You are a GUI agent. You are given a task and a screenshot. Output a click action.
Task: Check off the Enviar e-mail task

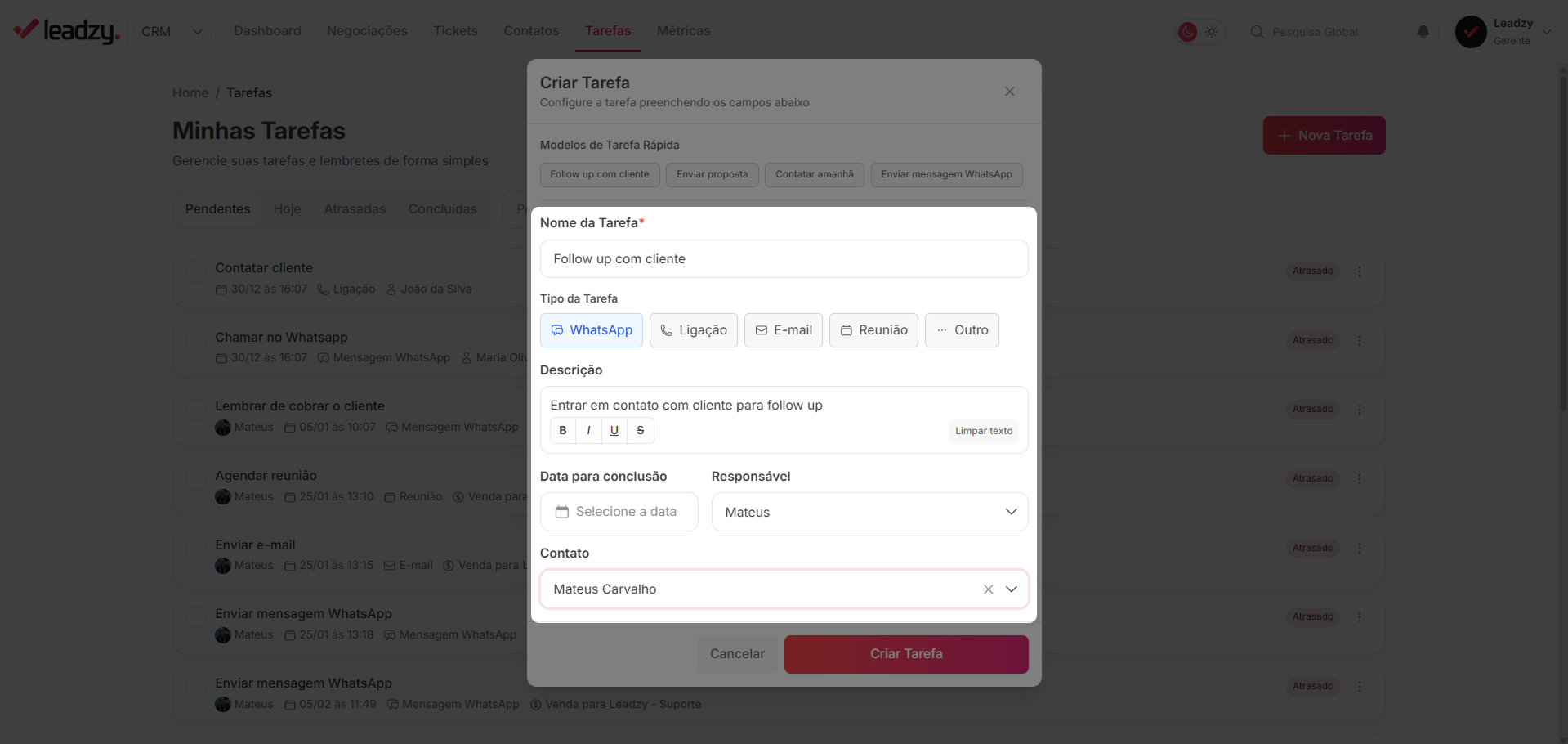pos(195,548)
